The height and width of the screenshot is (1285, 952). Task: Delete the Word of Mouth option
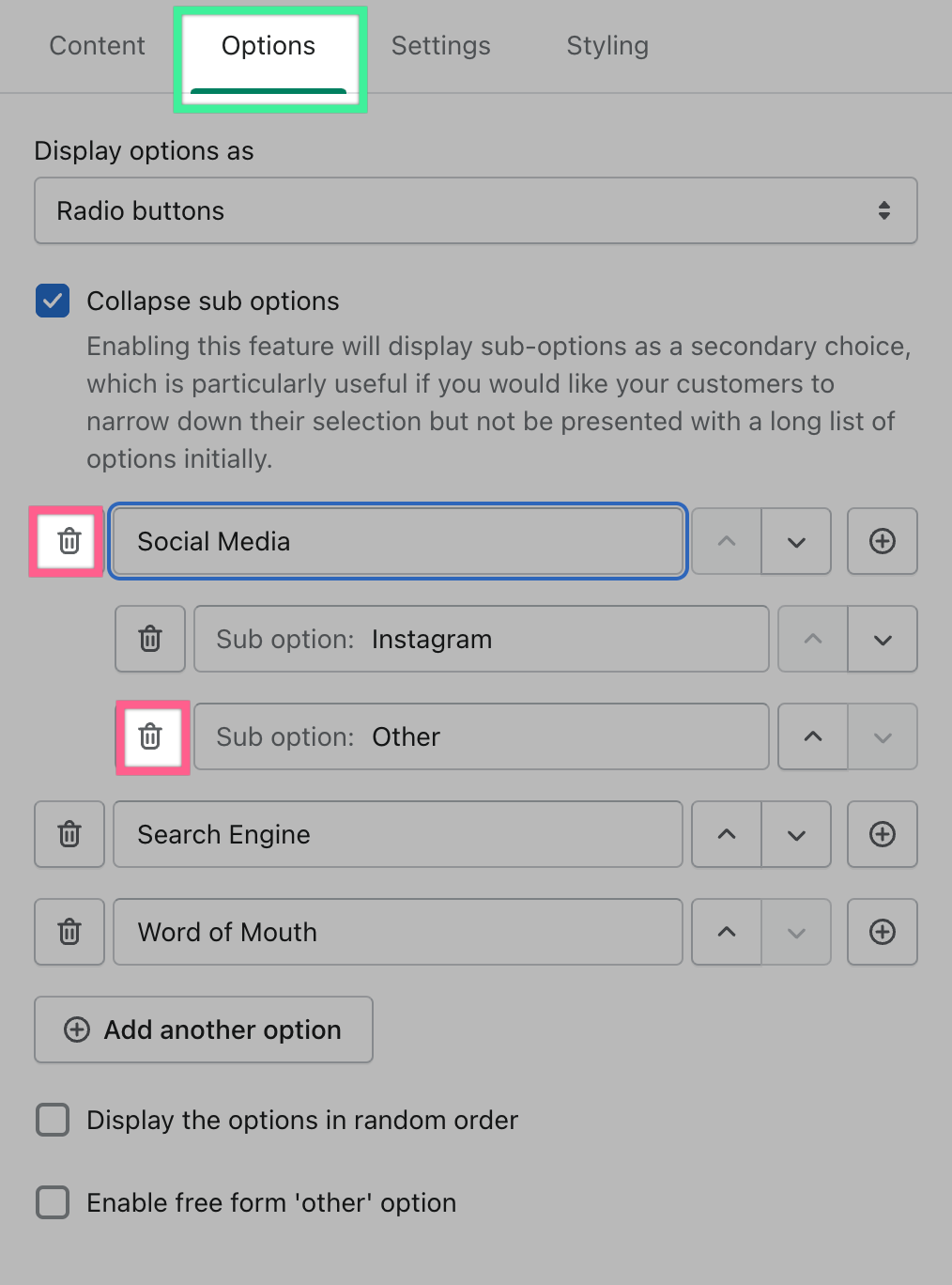(69, 932)
